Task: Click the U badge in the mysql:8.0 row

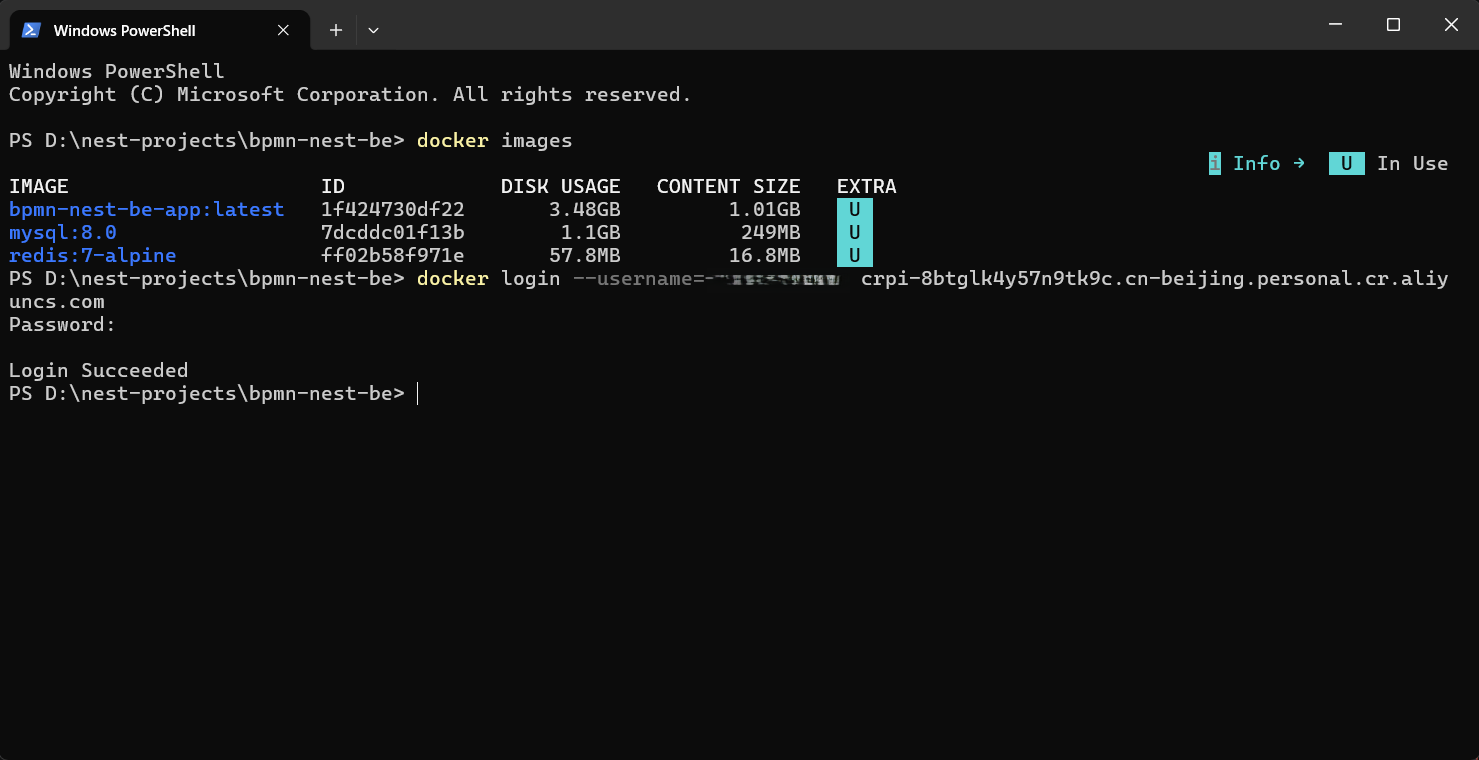Action: pyautogui.click(x=855, y=232)
